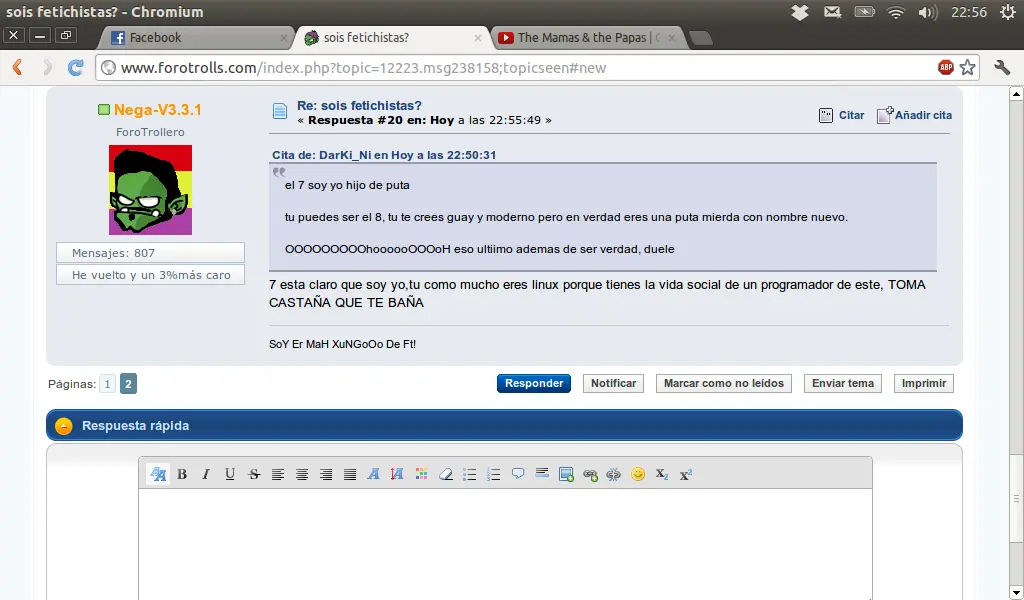Open the quoted DarKi_Ni citation link
1024x600 pixels.
tap(384, 155)
